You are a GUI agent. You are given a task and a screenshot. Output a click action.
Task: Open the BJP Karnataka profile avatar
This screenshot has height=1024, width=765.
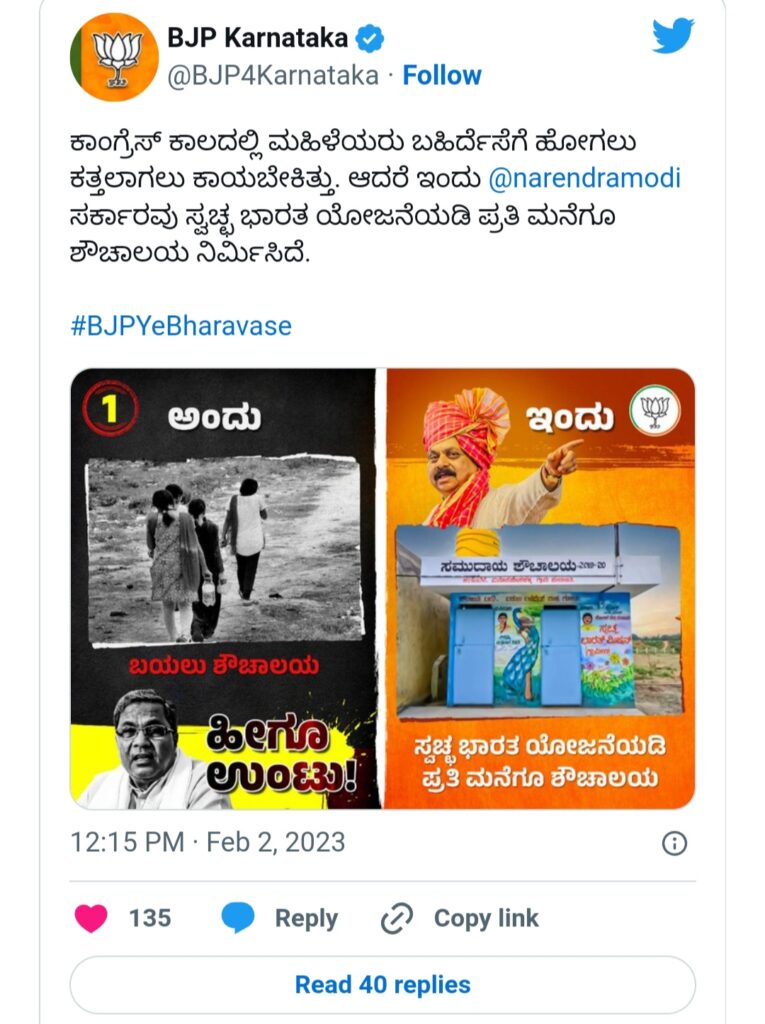[x=114, y=57]
